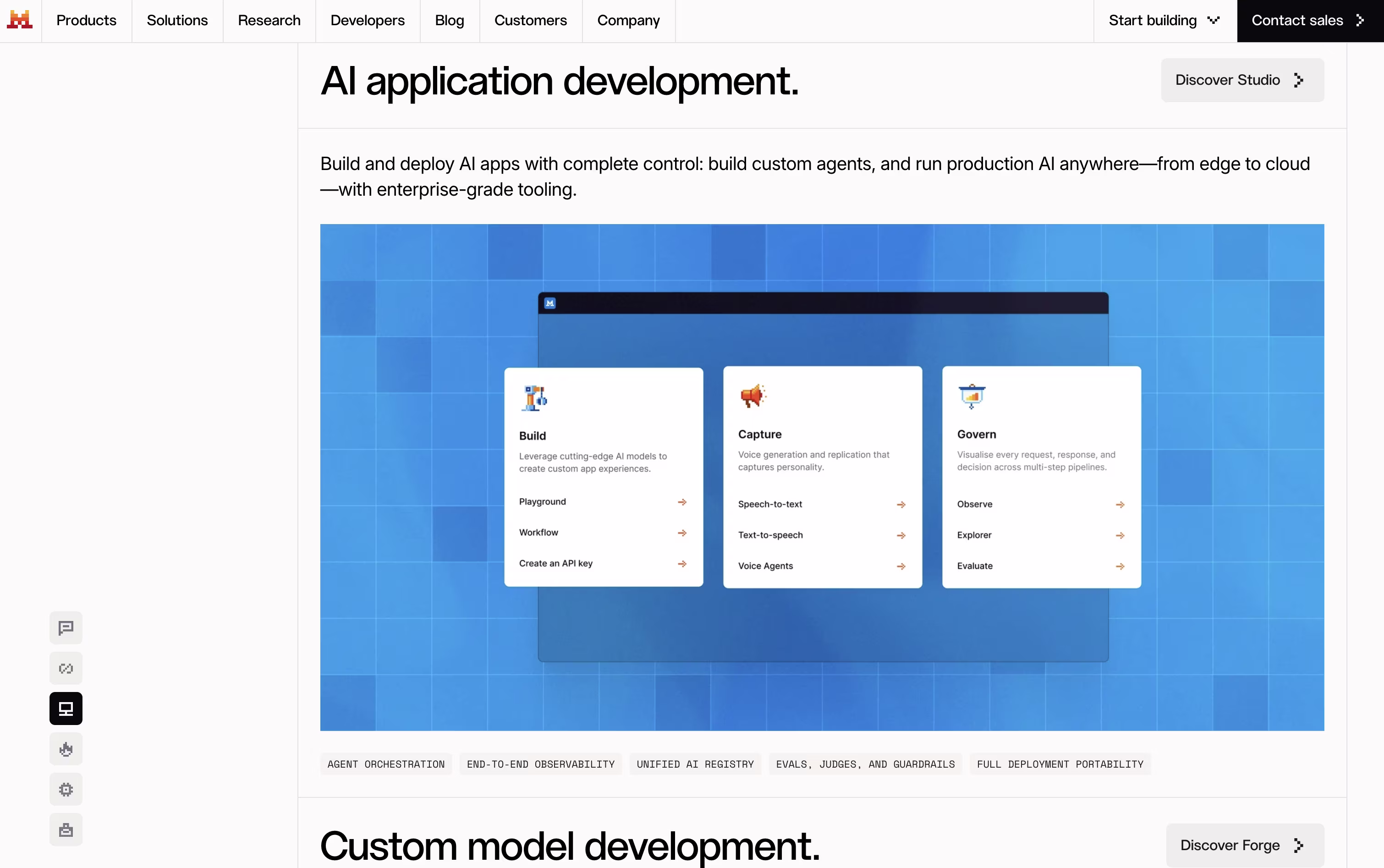Click the Discover Forge button

(x=1245, y=845)
